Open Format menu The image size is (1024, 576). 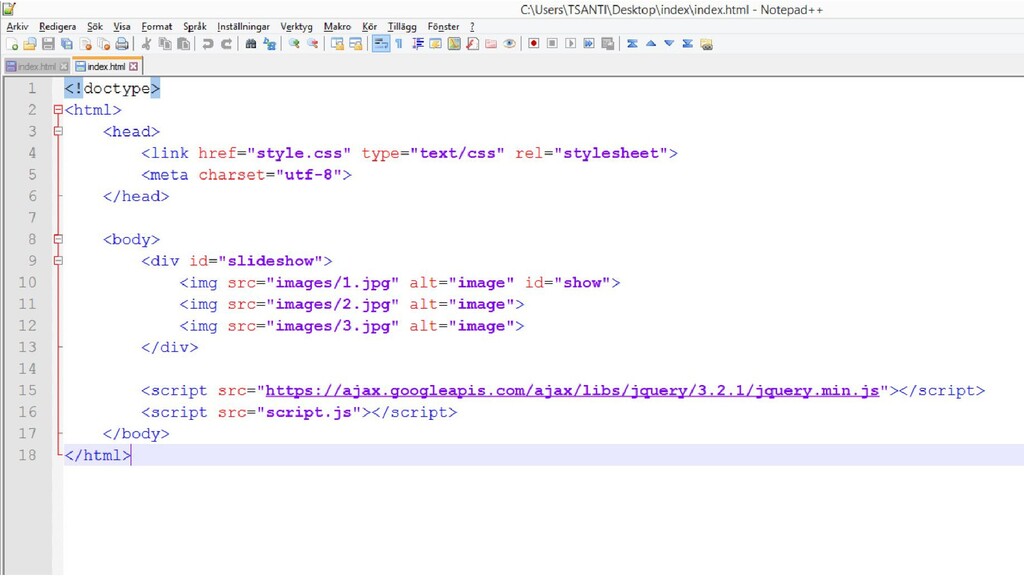tap(157, 27)
